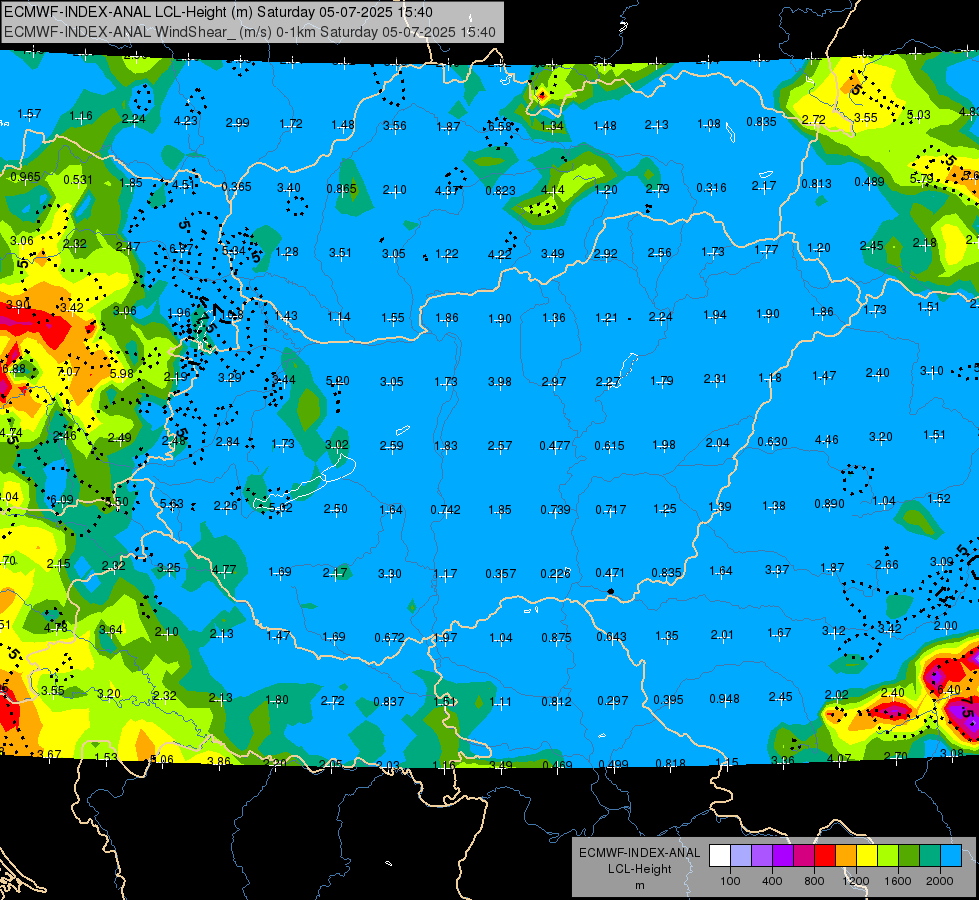The image size is (979, 900).
Task: Click the orange swatch in the legend
Action: pos(846,855)
